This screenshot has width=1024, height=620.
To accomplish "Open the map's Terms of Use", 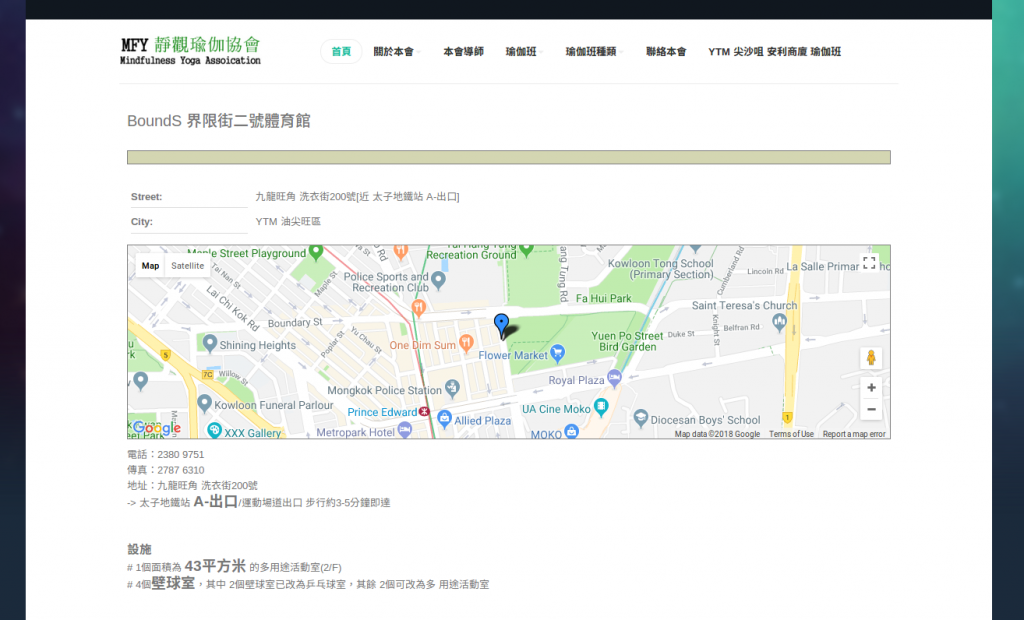I will 791,434.
